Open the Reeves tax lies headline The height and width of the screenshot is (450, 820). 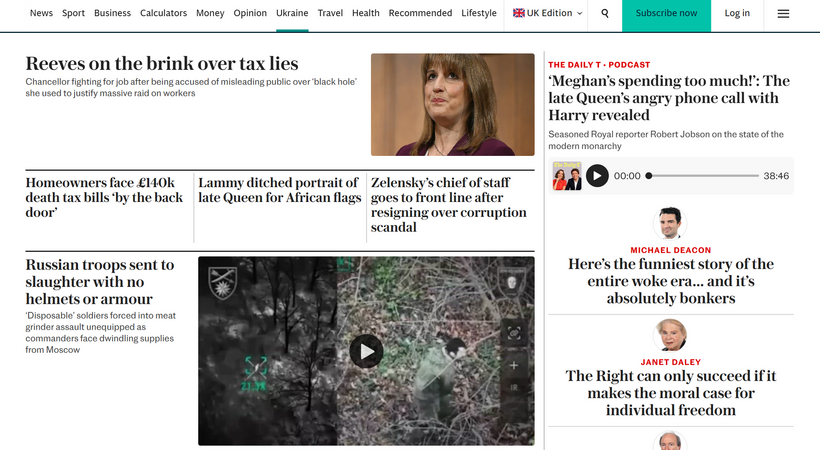click(x=162, y=63)
